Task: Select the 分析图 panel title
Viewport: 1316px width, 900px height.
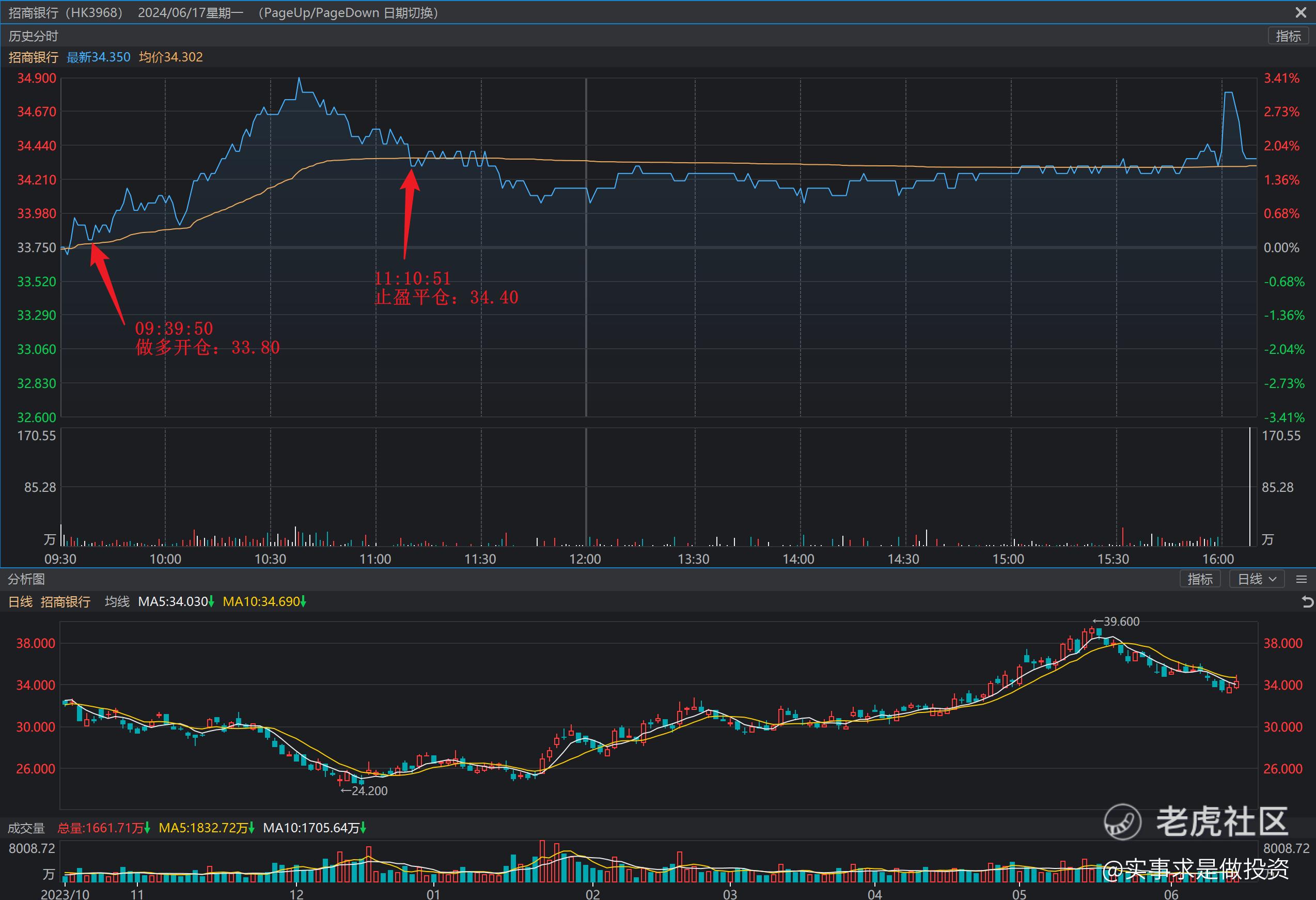Action: click(26, 579)
